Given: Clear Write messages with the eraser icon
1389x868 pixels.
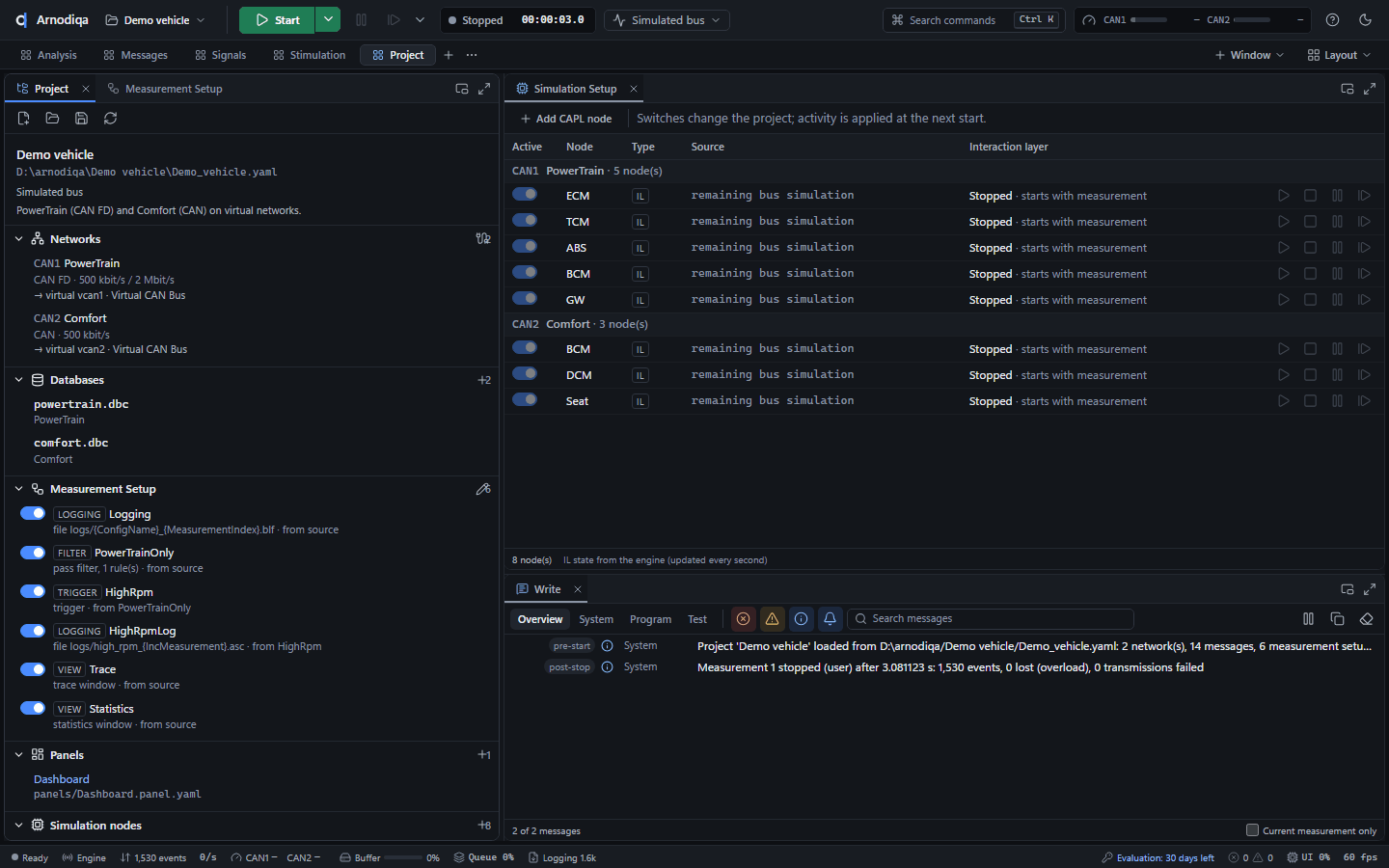Looking at the screenshot, I should point(1366,619).
